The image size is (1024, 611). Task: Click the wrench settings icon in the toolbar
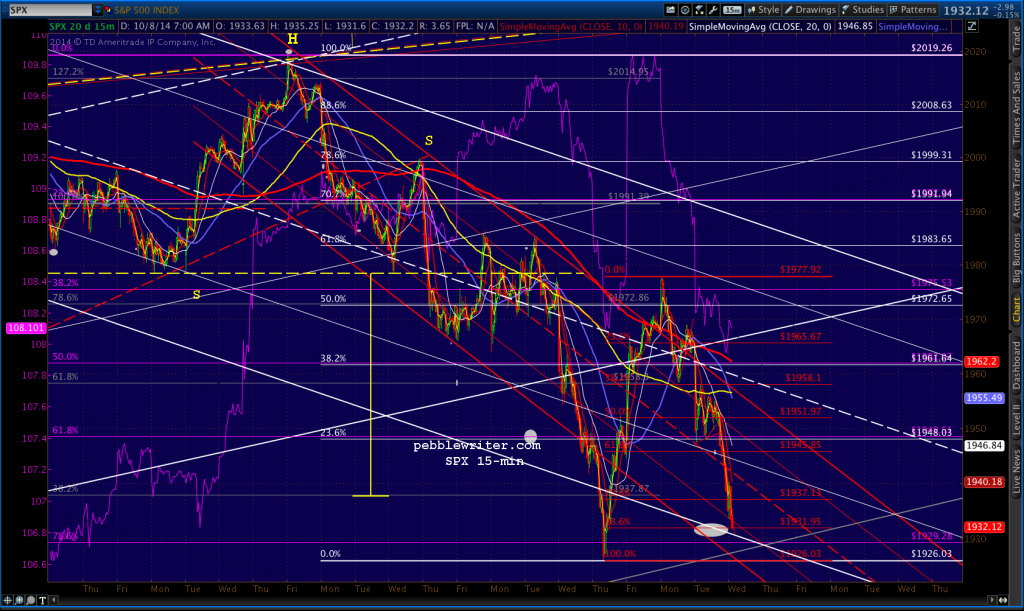[x=713, y=9]
